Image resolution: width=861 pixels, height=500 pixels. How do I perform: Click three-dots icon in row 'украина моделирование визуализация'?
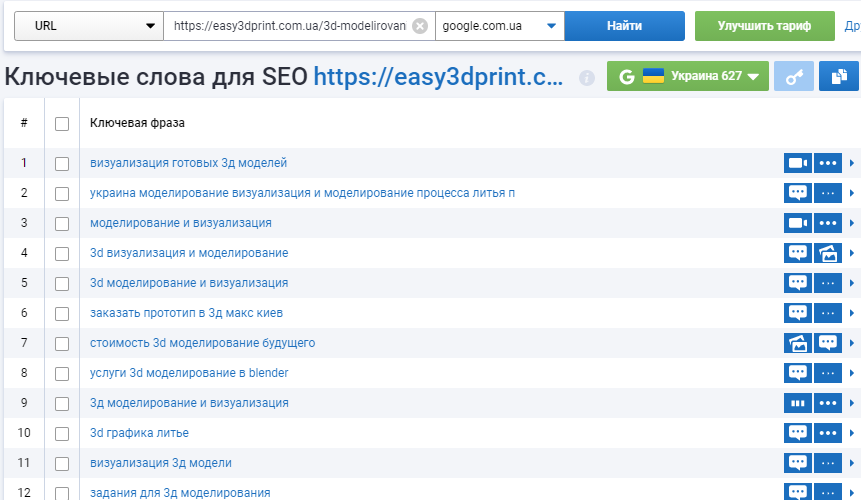click(x=828, y=193)
